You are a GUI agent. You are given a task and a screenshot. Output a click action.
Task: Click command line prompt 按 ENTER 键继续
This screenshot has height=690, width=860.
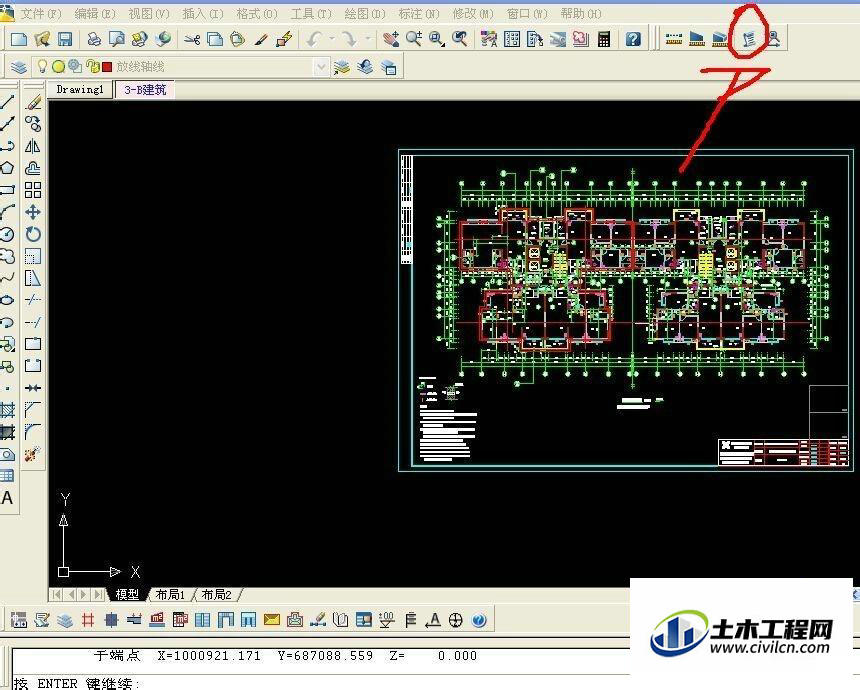click(x=76, y=683)
